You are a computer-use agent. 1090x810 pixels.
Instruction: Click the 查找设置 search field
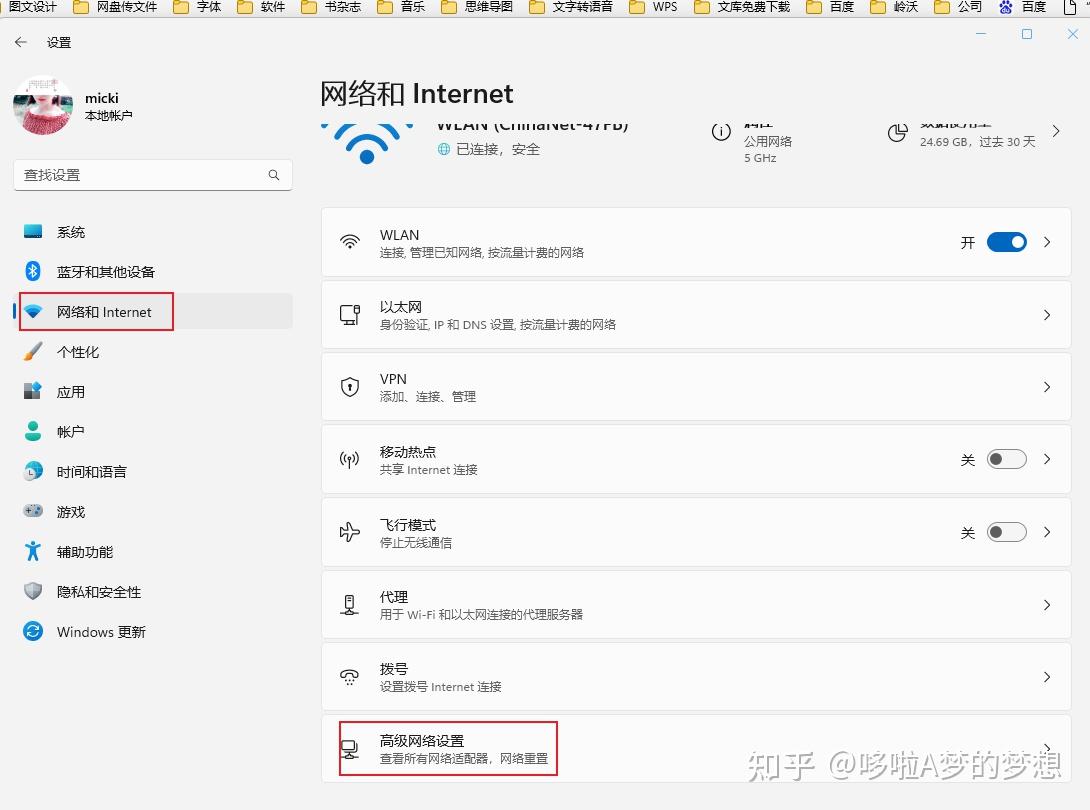[x=153, y=175]
